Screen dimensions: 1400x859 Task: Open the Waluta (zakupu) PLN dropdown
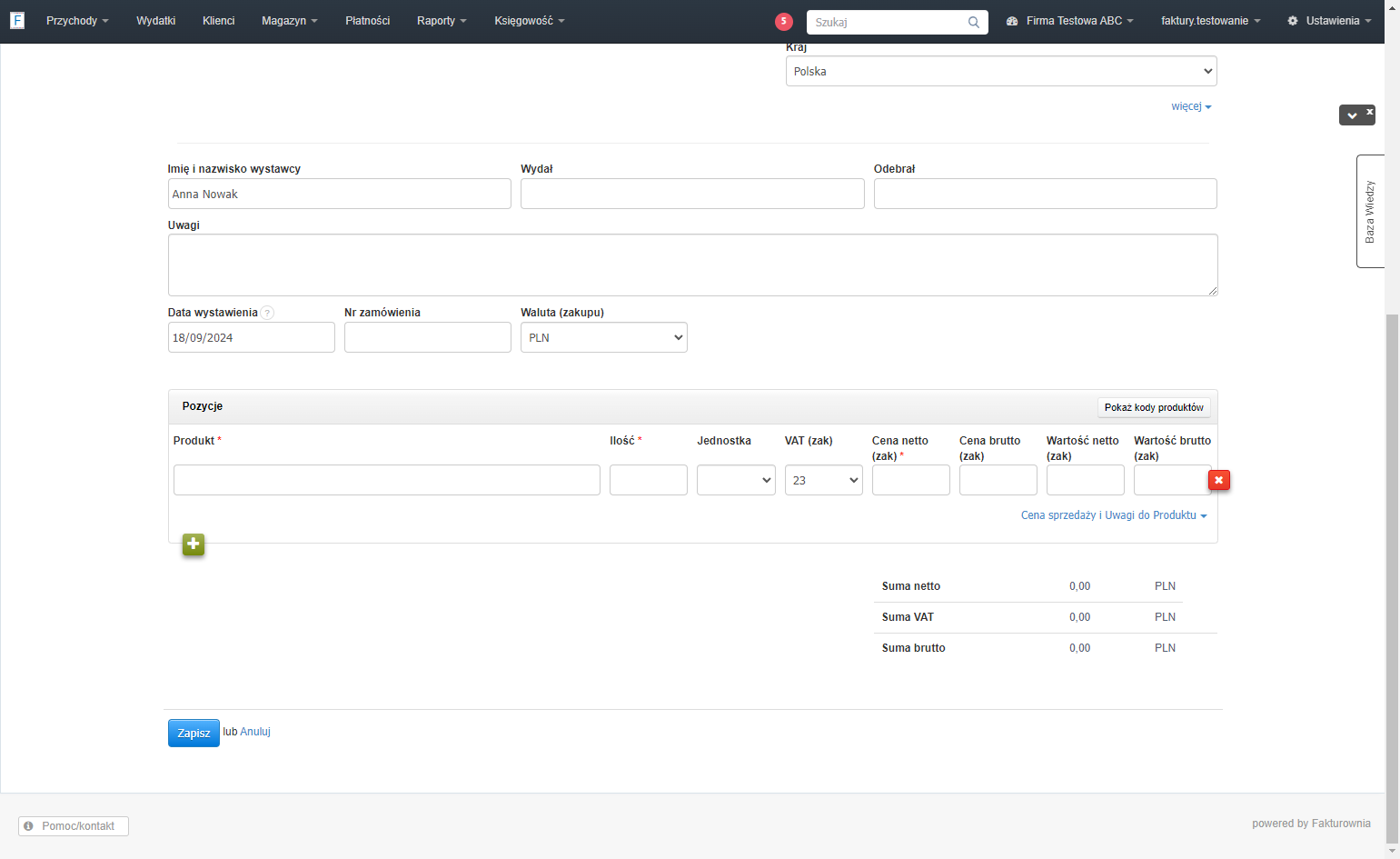pos(604,337)
